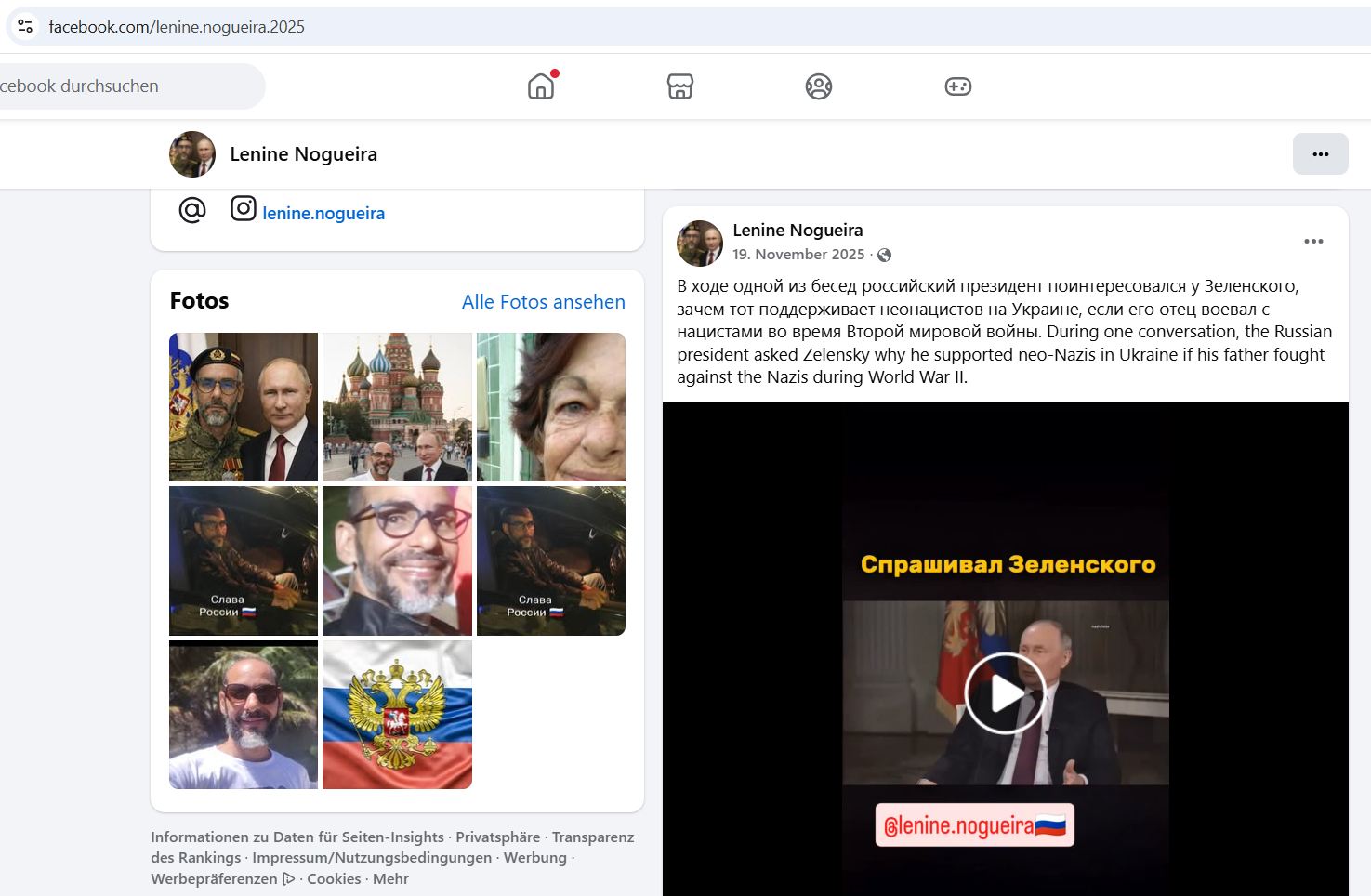The width and height of the screenshot is (1371, 896).
Task: Click the 19. November 2025 post timestamp
Action: (x=798, y=255)
